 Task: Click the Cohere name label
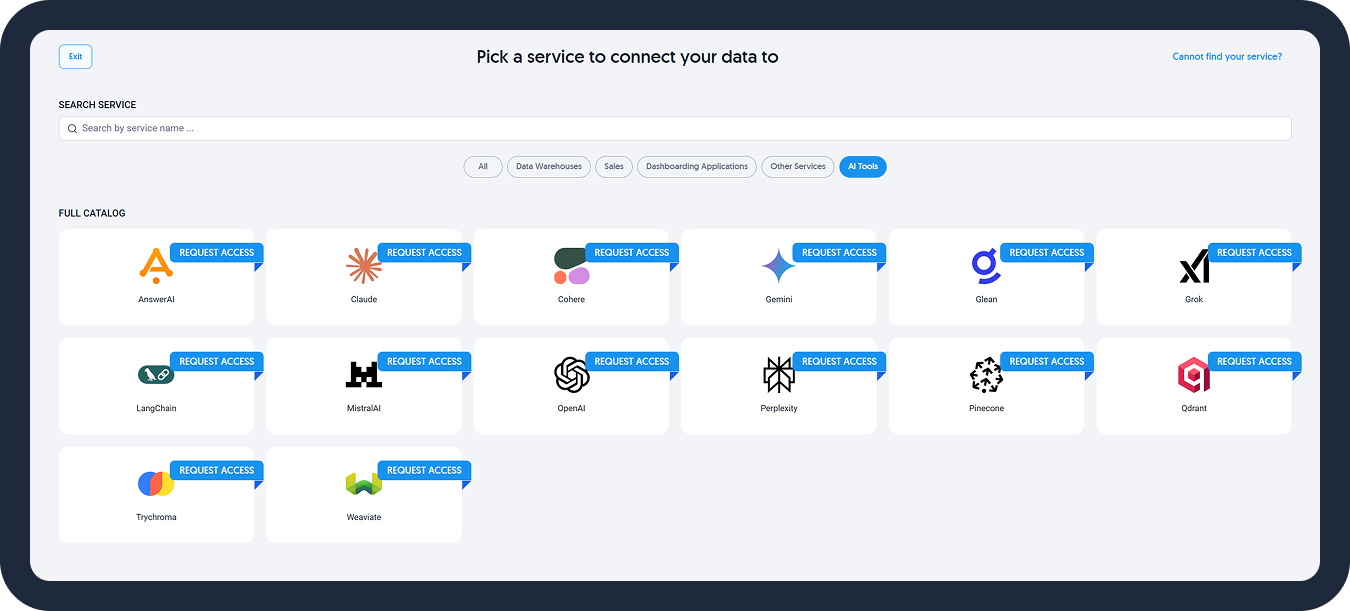click(x=571, y=300)
